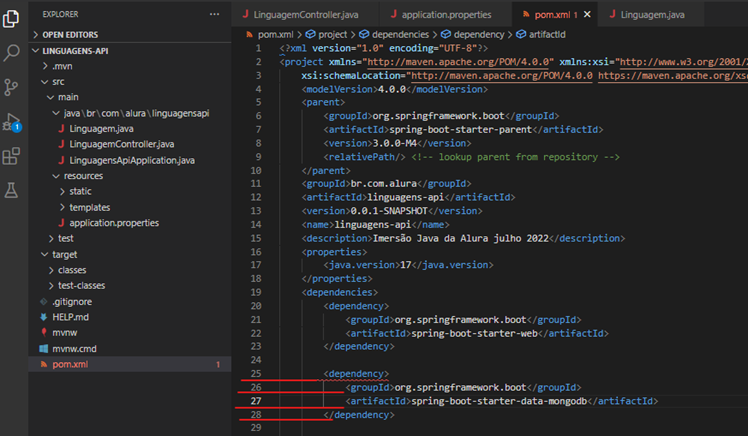The width and height of the screenshot is (748, 436).
Task: Click the XML icon on pom.xml tab
Action: pyautogui.click(x=526, y=14)
